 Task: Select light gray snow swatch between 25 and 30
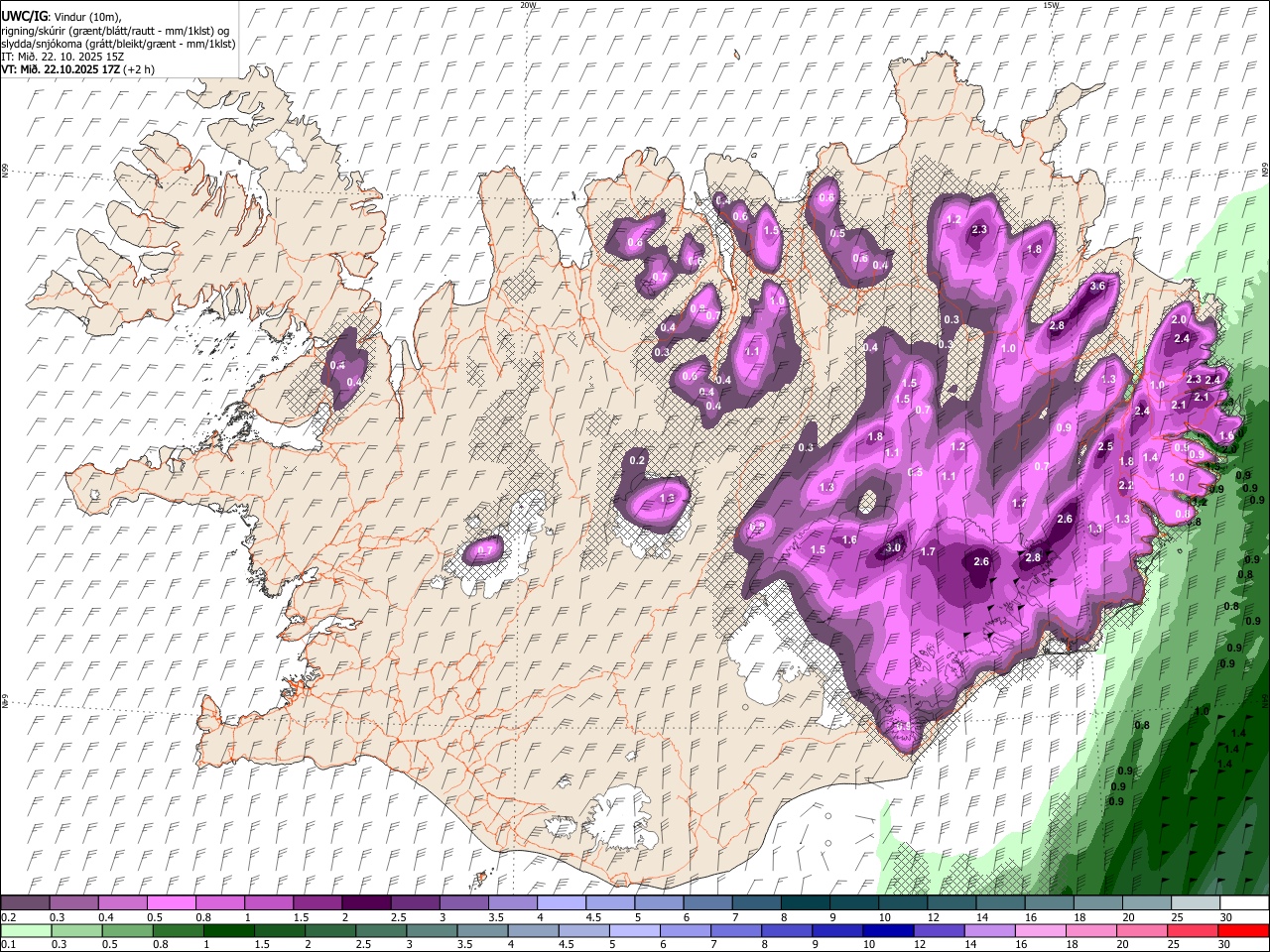point(1195,903)
